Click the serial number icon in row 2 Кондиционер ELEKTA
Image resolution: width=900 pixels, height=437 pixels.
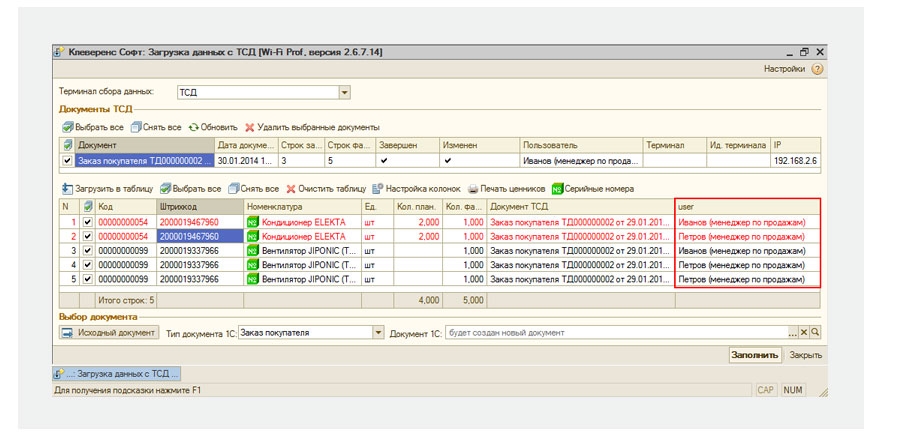pos(253,236)
